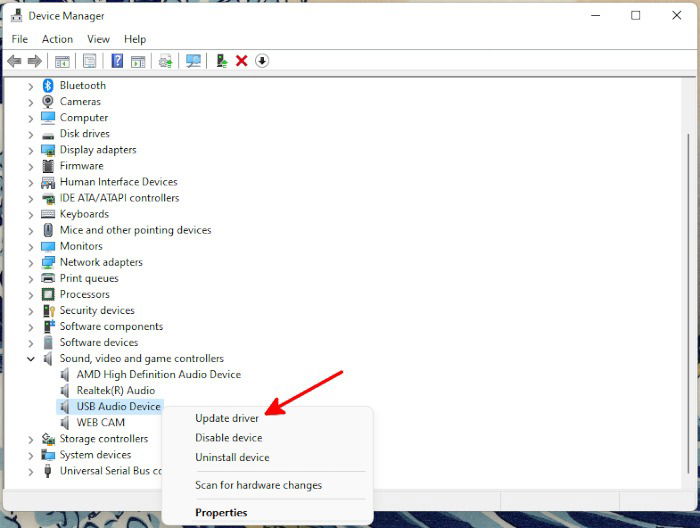
Task: Click the Computer category monitor icon
Action: pos(48,117)
